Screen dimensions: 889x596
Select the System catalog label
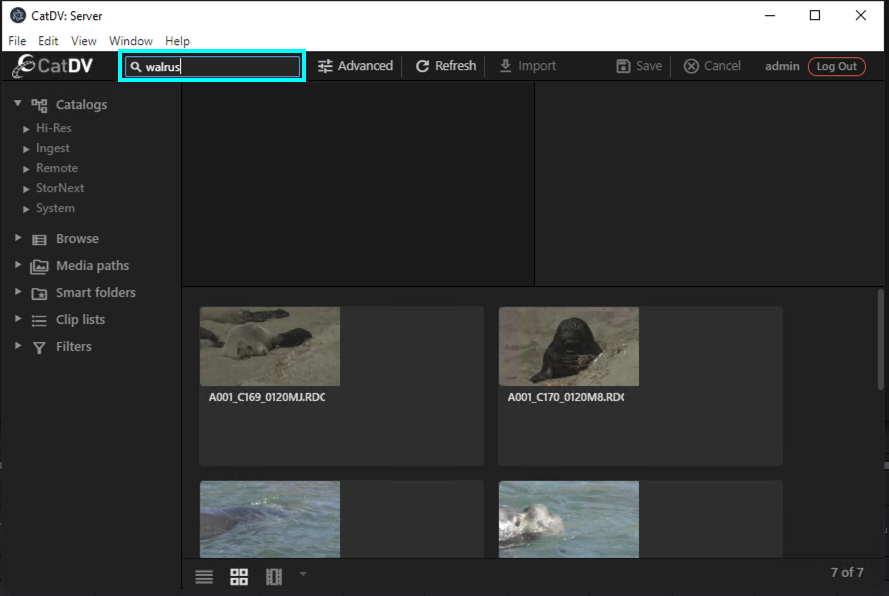click(x=55, y=209)
